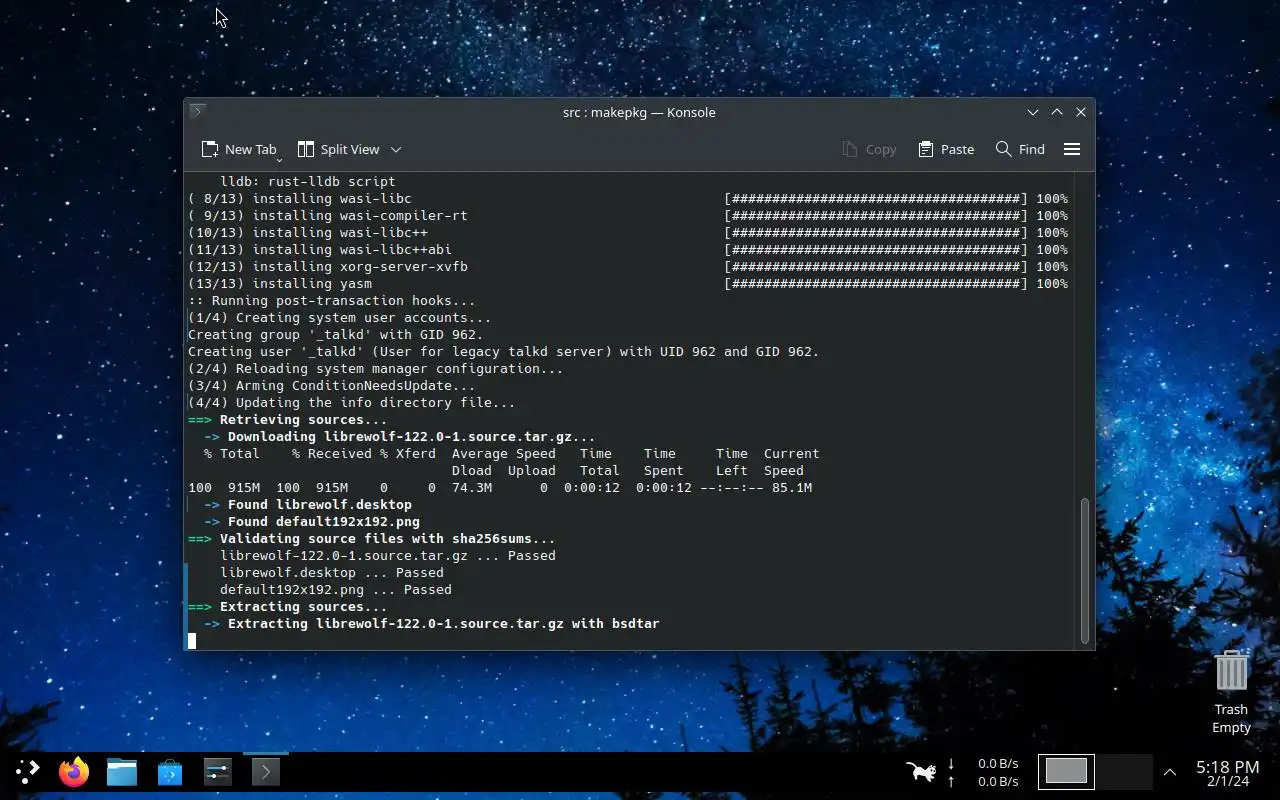Close the Konsole window
Viewport: 1280px width, 800px height.
pyautogui.click(x=1081, y=112)
